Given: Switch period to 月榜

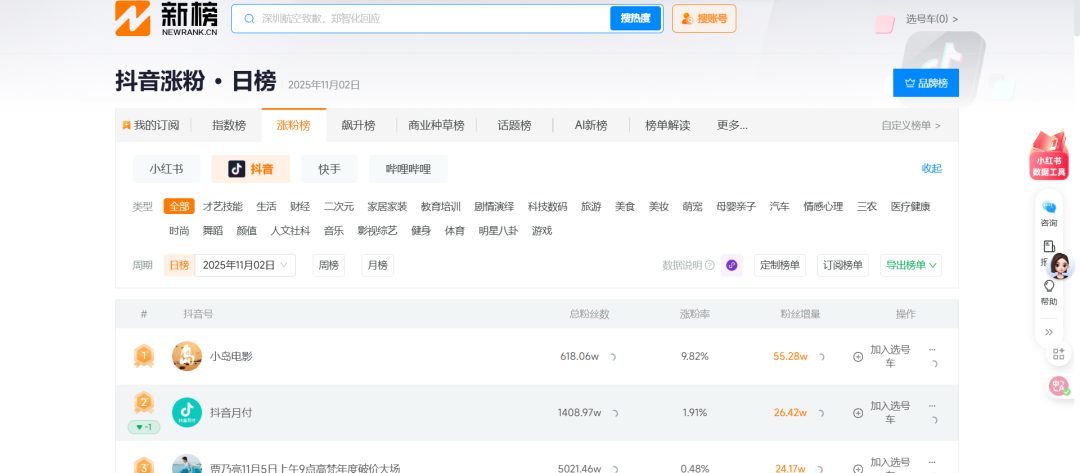Looking at the screenshot, I should pyautogui.click(x=377, y=265).
